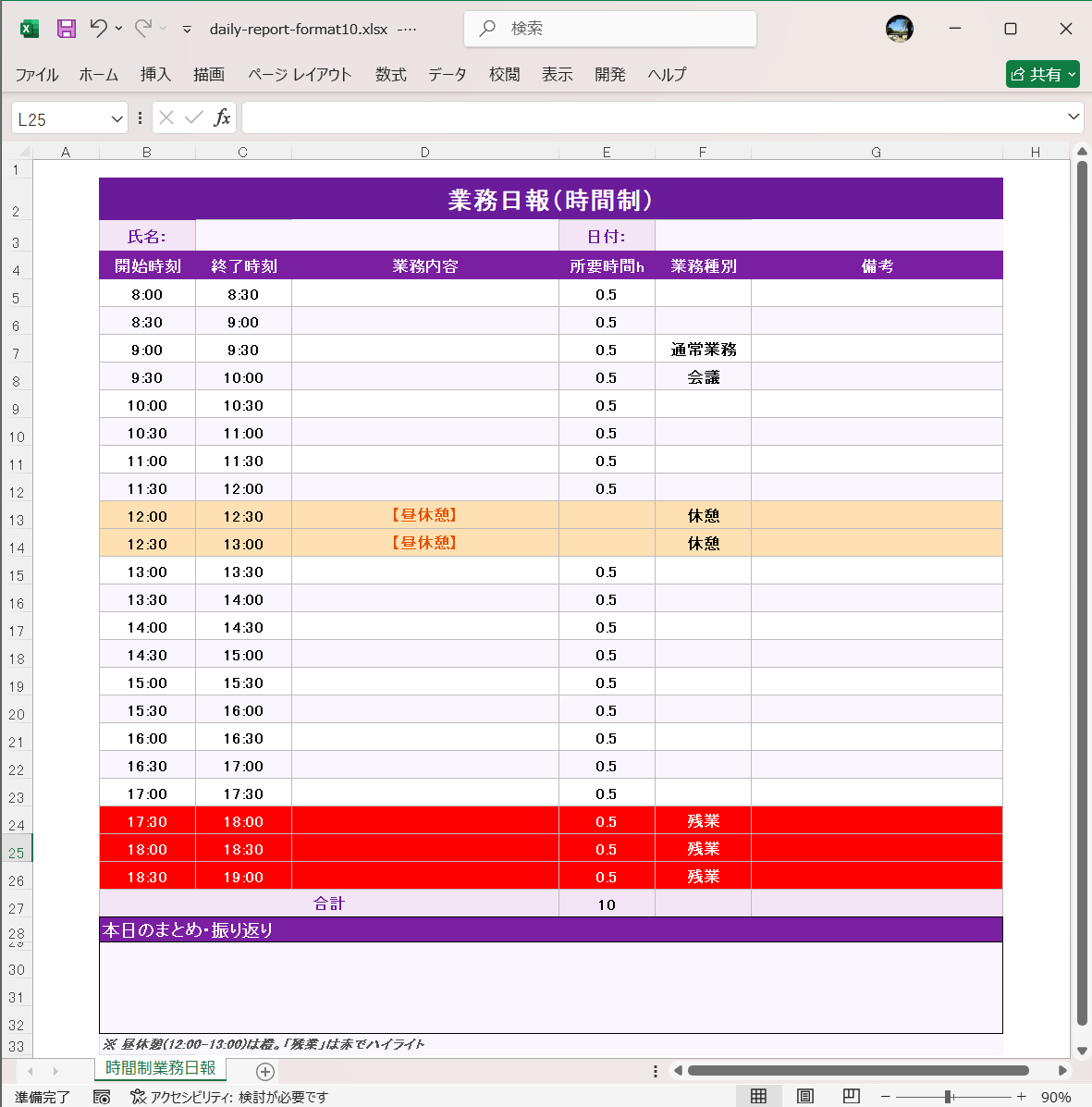1092x1107 pixels.
Task: Click the 氏名: label cell
Action: point(147,237)
